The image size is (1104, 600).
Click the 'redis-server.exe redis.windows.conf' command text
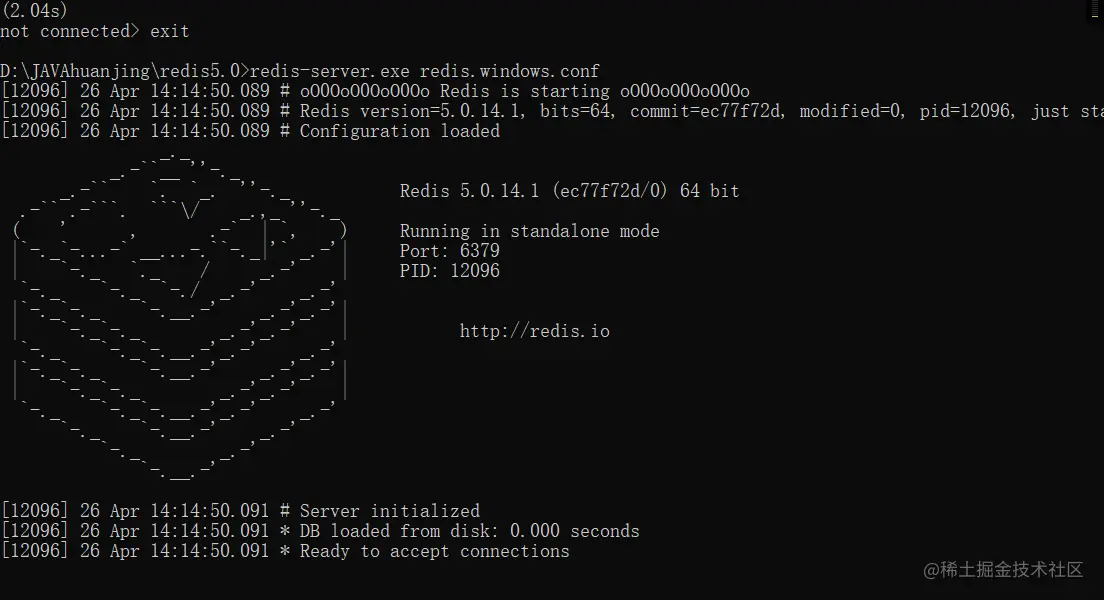click(x=424, y=71)
